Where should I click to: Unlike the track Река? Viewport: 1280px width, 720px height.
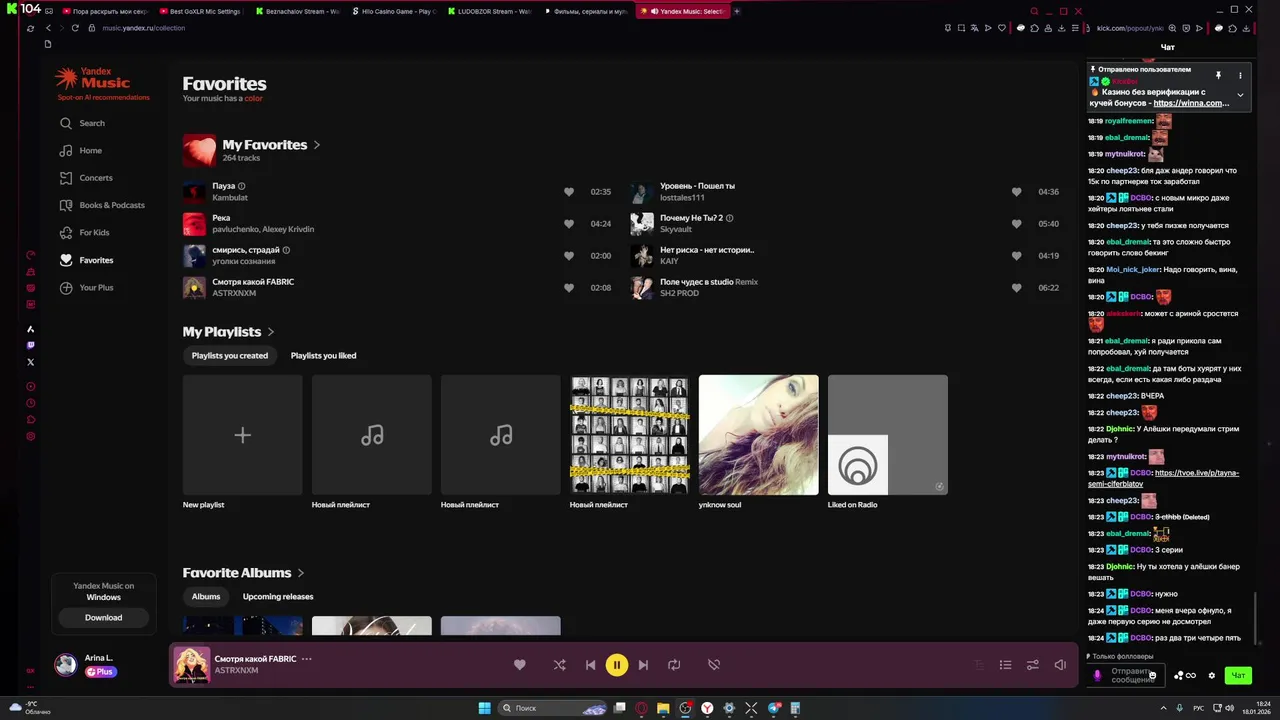pos(569,224)
